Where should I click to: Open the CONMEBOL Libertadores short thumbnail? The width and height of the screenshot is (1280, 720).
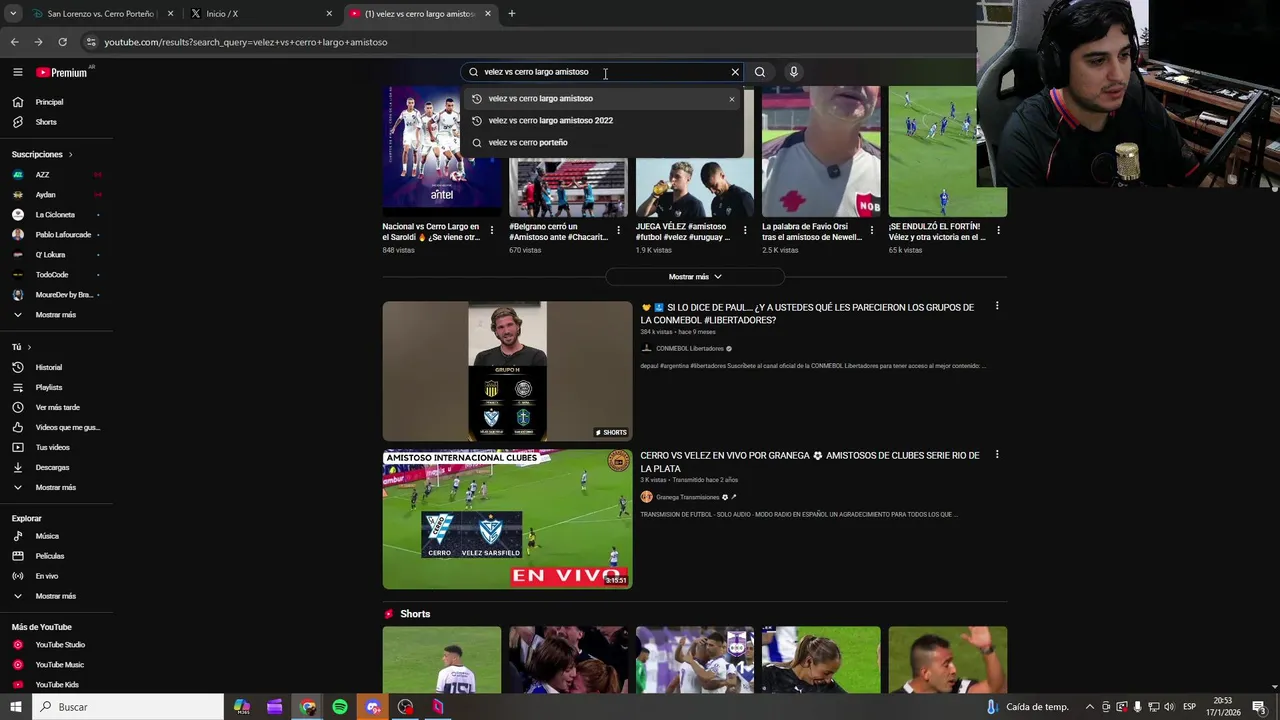coord(507,371)
